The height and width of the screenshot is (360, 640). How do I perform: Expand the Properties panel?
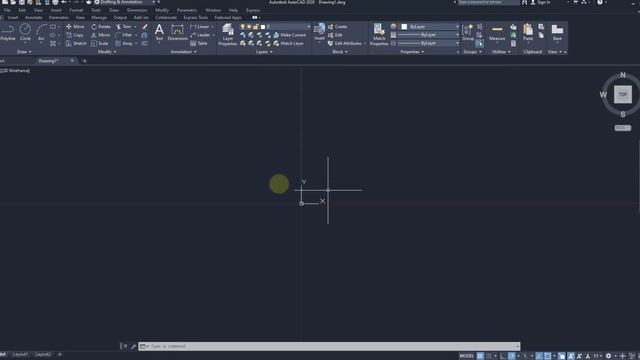[x=412, y=52]
